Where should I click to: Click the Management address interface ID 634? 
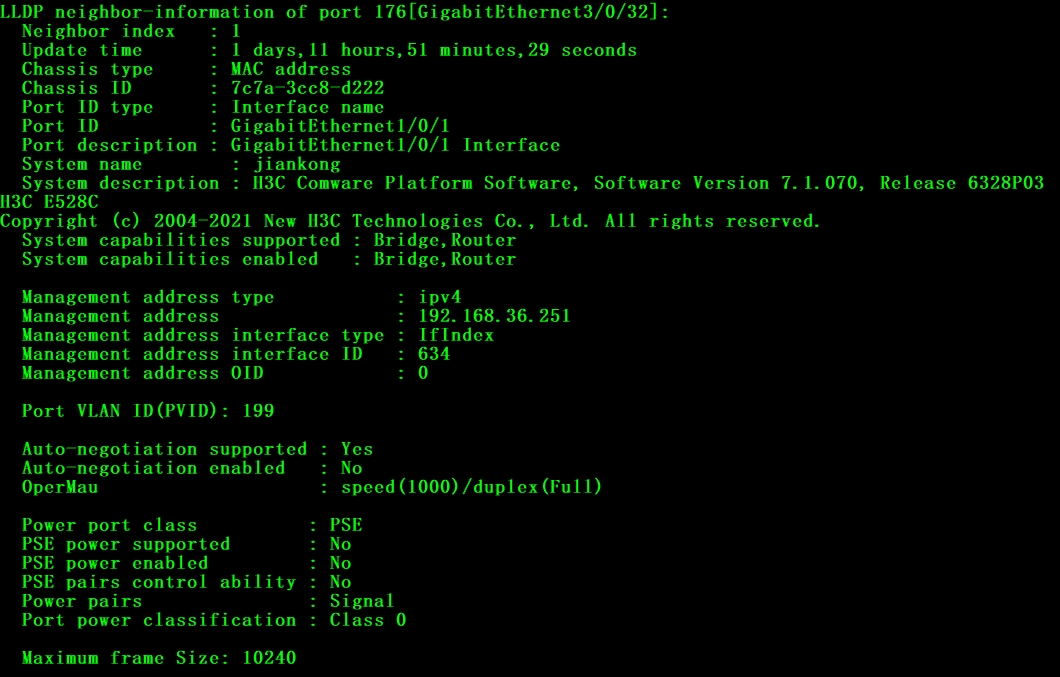(434, 354)
